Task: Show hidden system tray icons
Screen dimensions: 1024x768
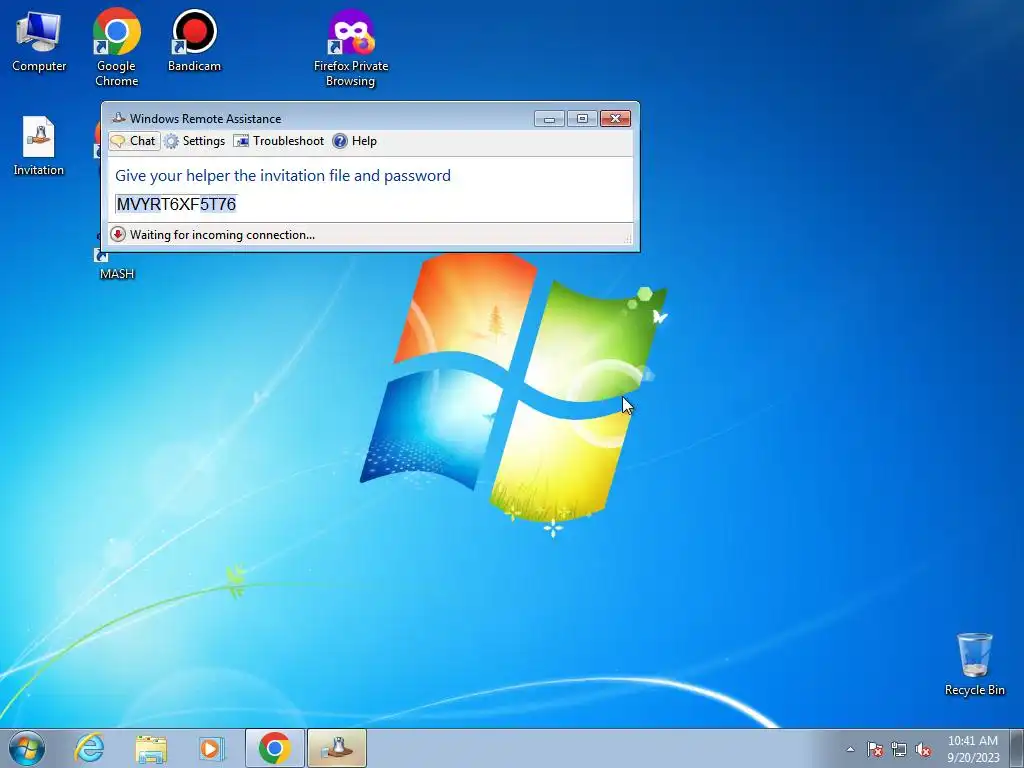Action: (850, 749)
